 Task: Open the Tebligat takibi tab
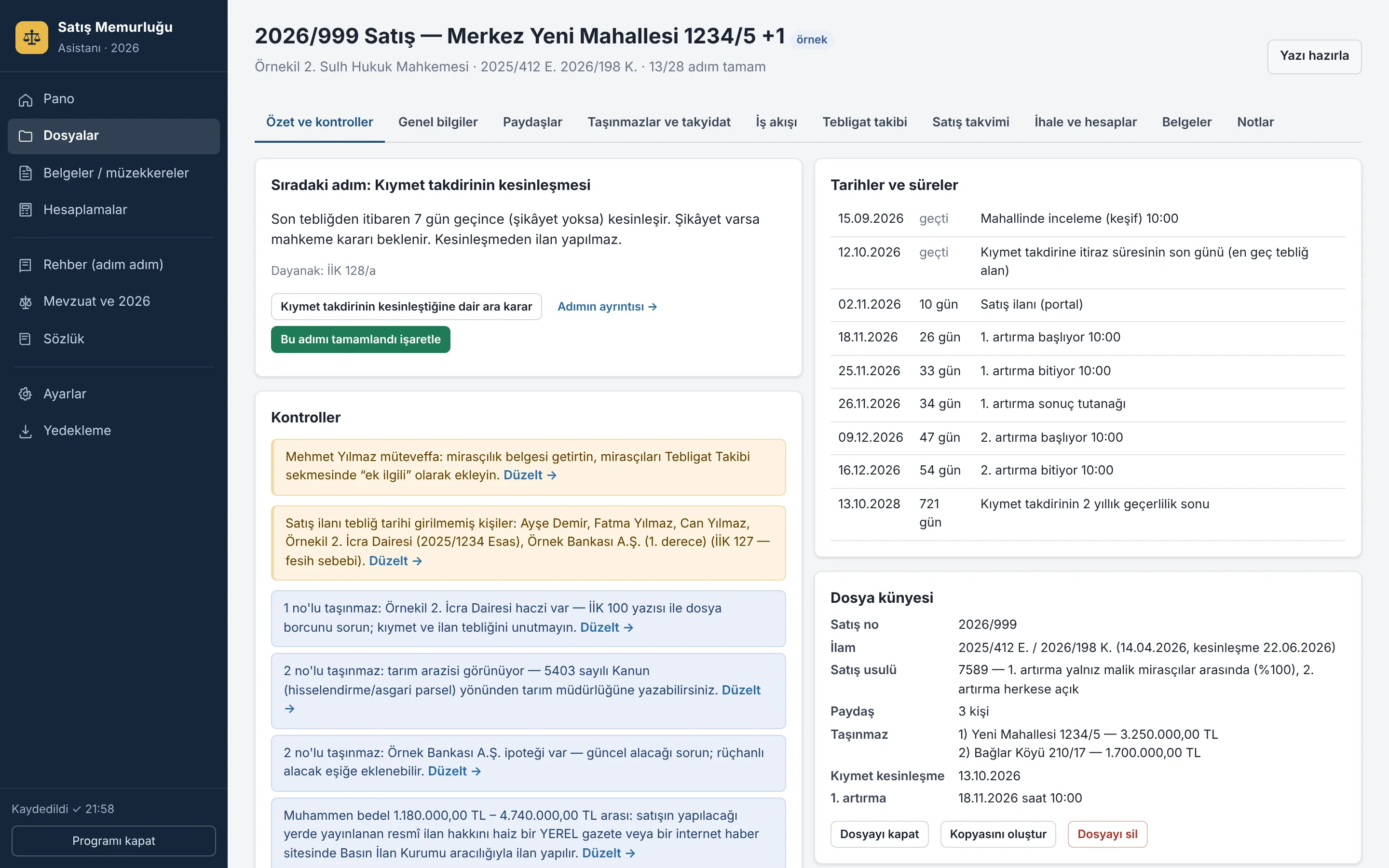click(x=864, y=122)
